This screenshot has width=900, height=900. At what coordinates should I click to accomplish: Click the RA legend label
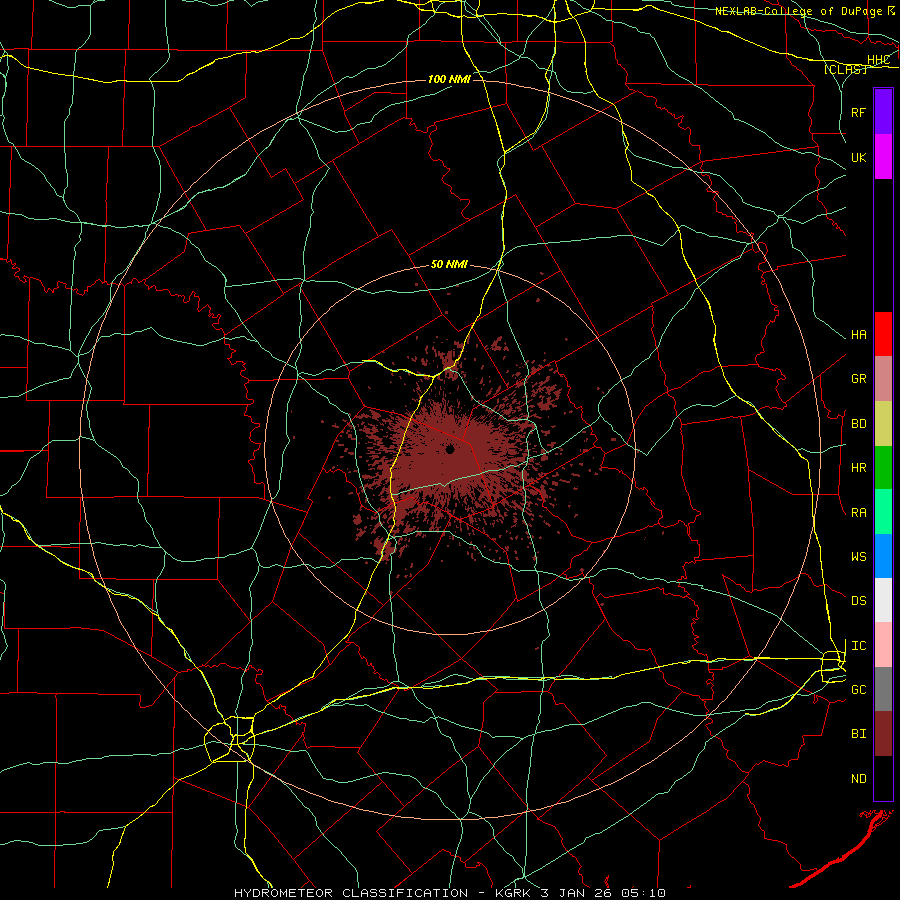tap(858, 512)
